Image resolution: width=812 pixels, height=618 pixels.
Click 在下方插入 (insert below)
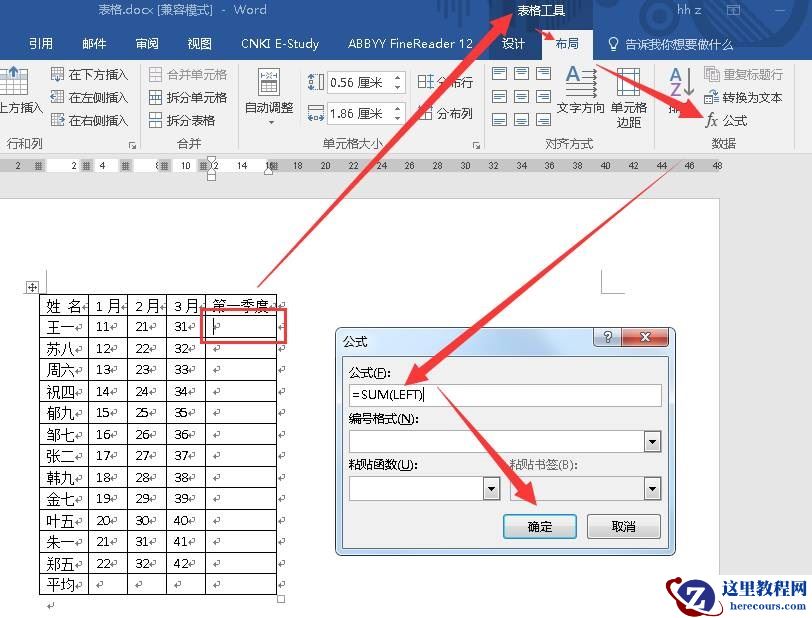tap(89, 75)
